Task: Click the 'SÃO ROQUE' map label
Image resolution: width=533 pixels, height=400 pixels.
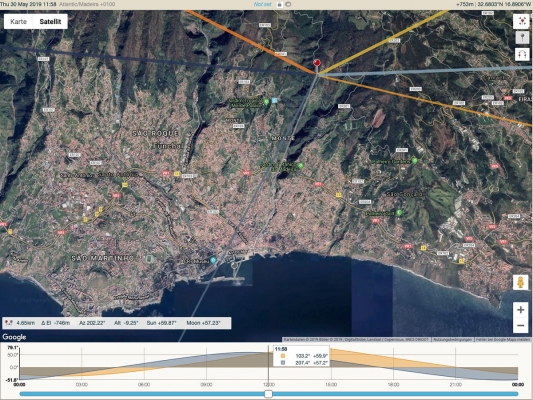Action: (x=155, y=134)
